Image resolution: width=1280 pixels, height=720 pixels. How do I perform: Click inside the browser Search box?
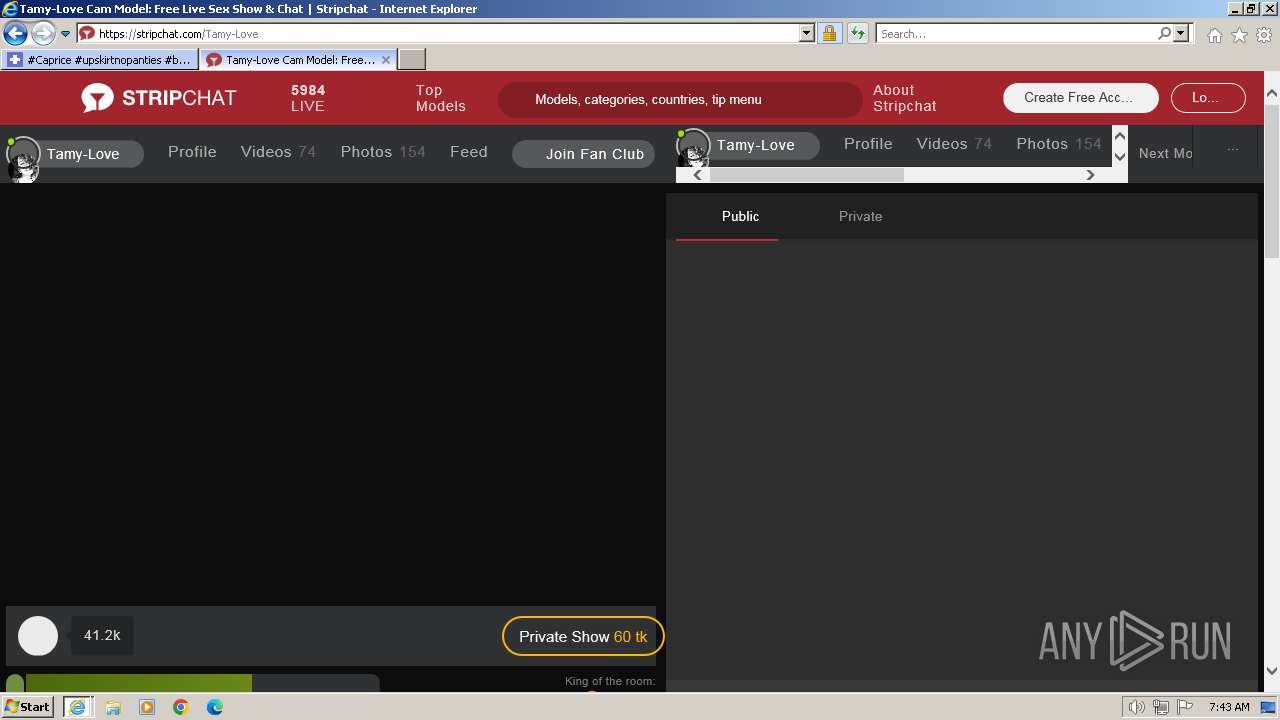point(1015,33)
